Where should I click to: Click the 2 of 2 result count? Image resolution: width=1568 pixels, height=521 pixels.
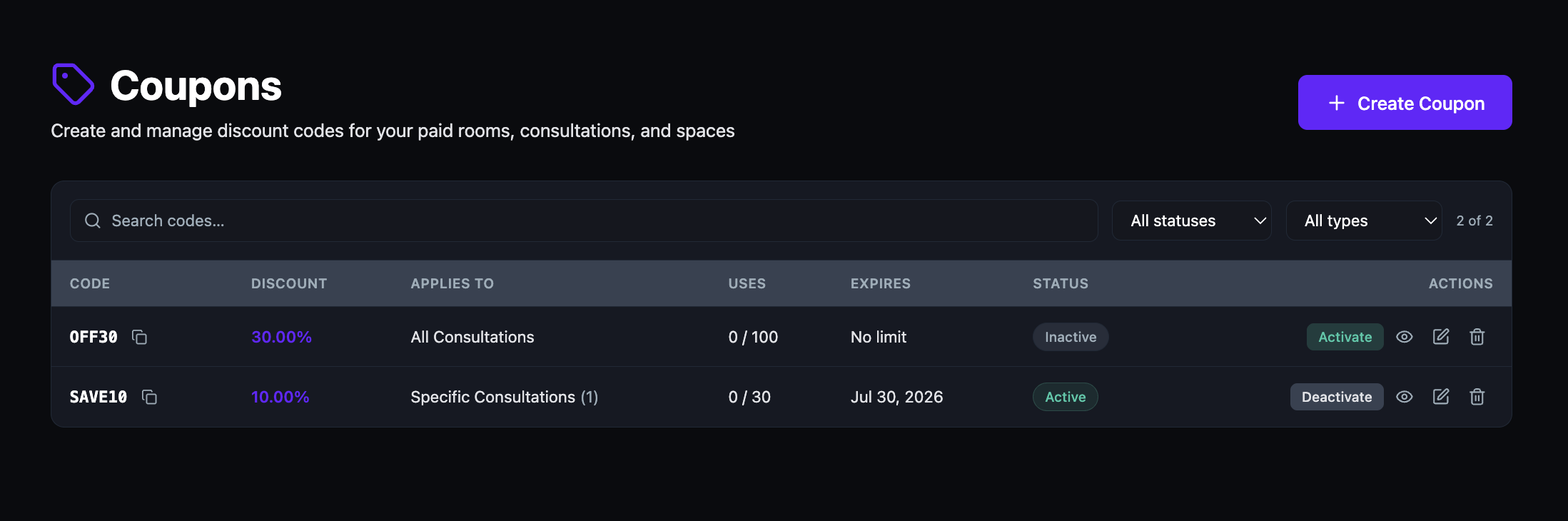(x=1475, y=221)
